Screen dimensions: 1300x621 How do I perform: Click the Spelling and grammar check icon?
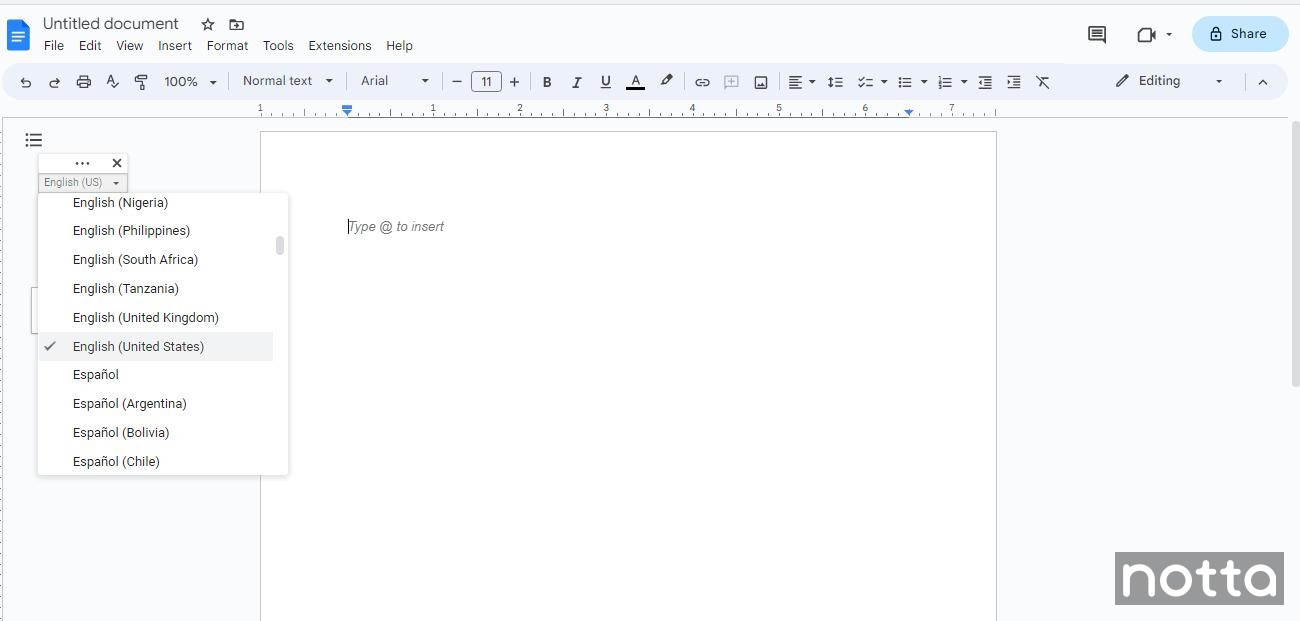click(x=112, y=81)
